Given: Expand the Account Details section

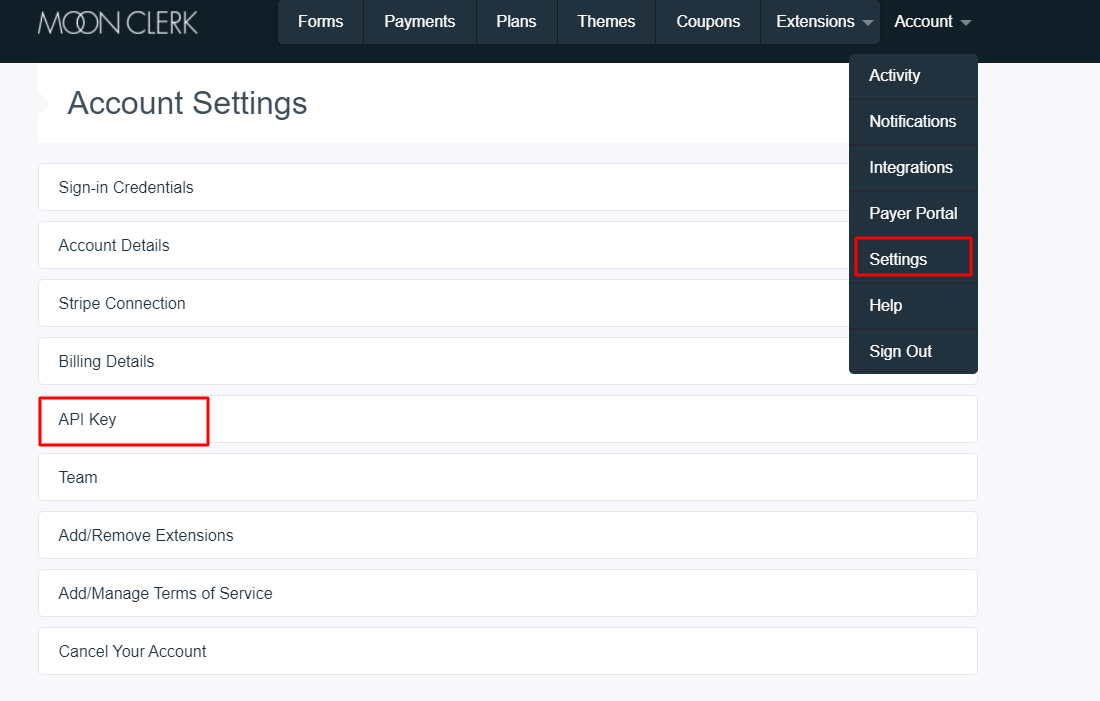Looking at the screenshot, I should tap(443, 245).
